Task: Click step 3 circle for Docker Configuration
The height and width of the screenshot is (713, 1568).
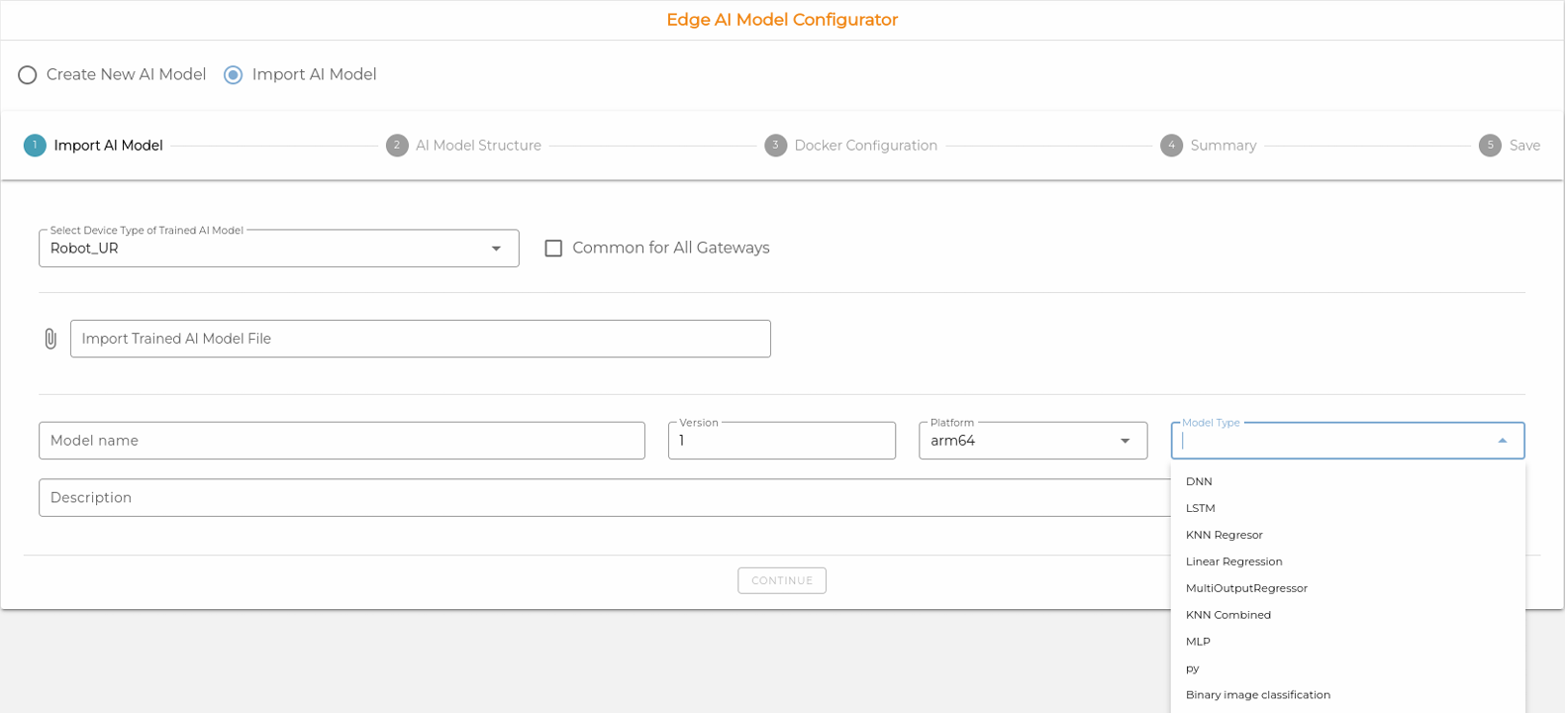Action: pyautogui.click(x=776, y=146)
